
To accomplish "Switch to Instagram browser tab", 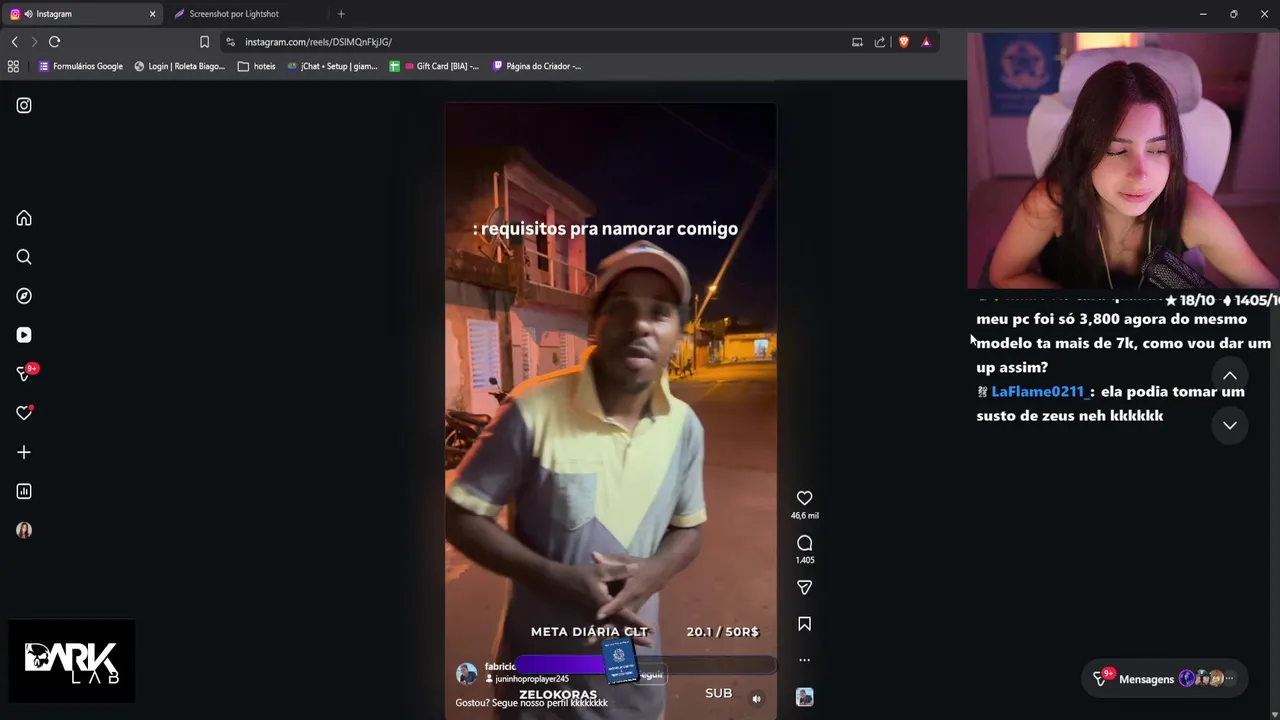I will point(83,14).
